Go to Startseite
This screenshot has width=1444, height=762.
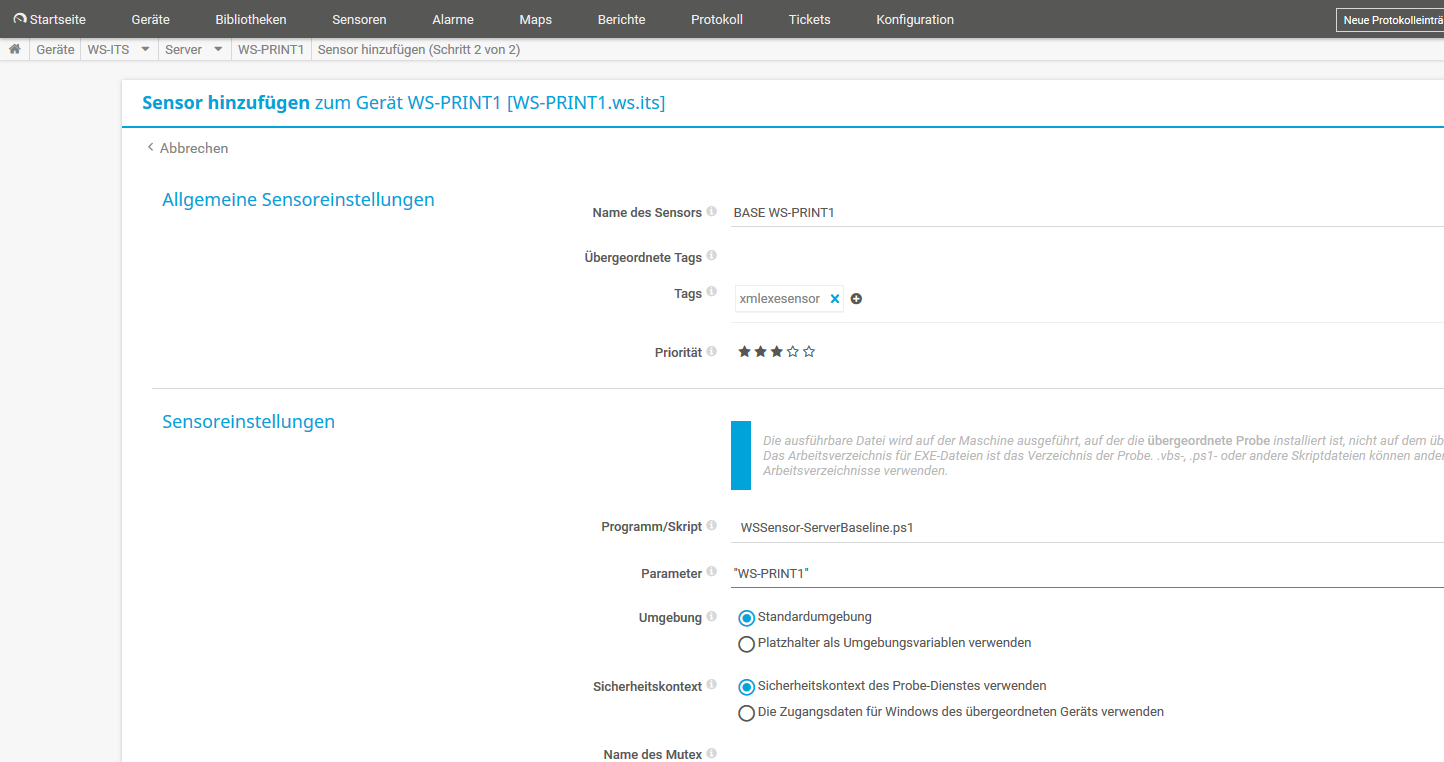coord(58,19)
